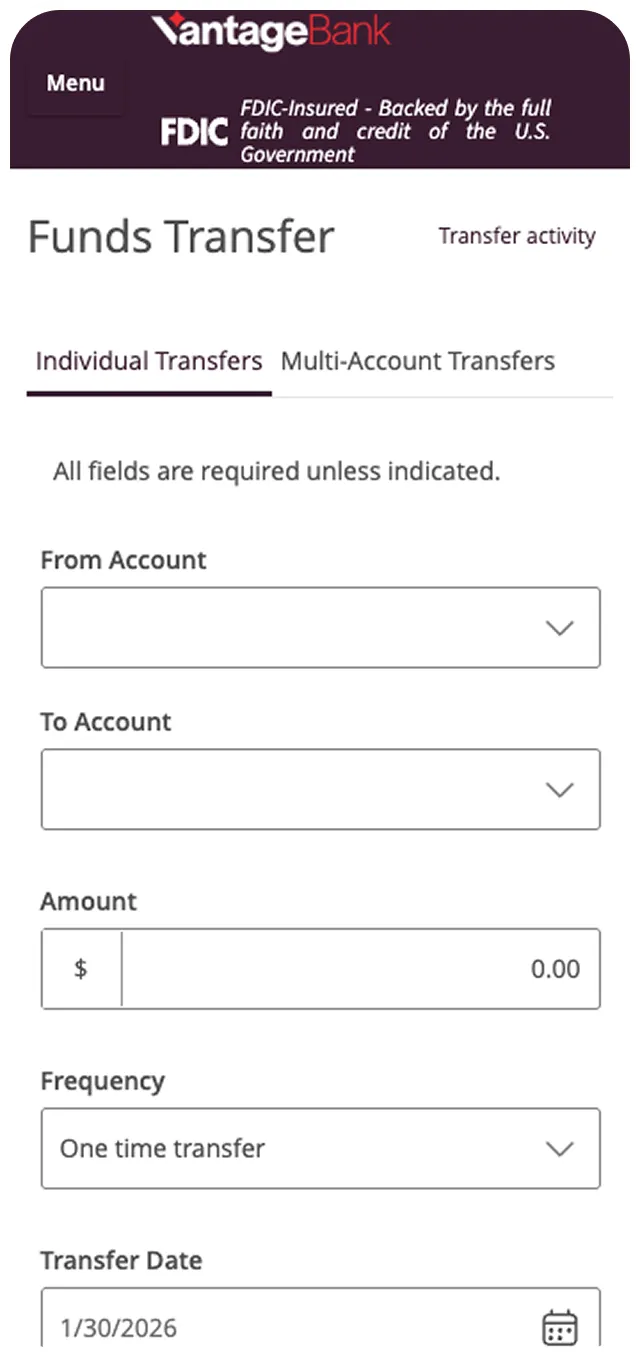Expand the From Account selection list

tap(320, 627)
